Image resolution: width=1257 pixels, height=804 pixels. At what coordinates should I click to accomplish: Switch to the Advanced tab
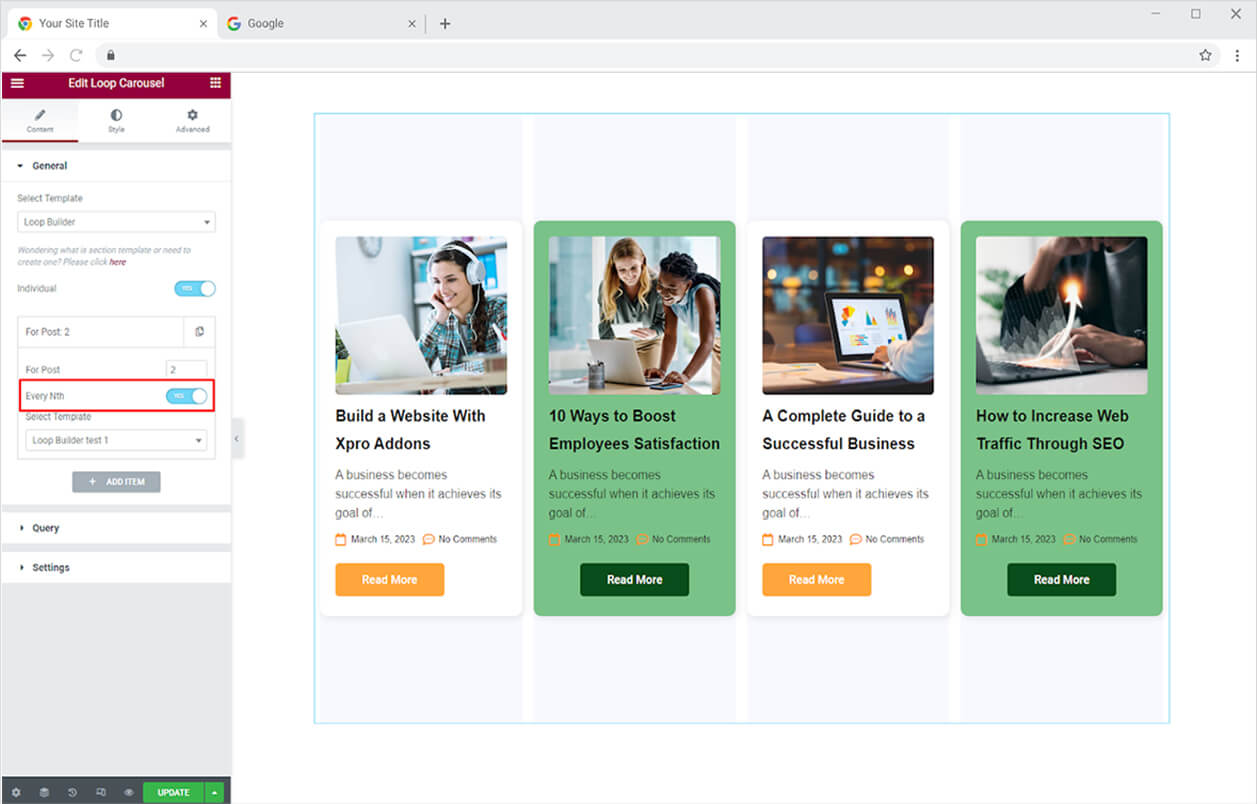(192, 121)
